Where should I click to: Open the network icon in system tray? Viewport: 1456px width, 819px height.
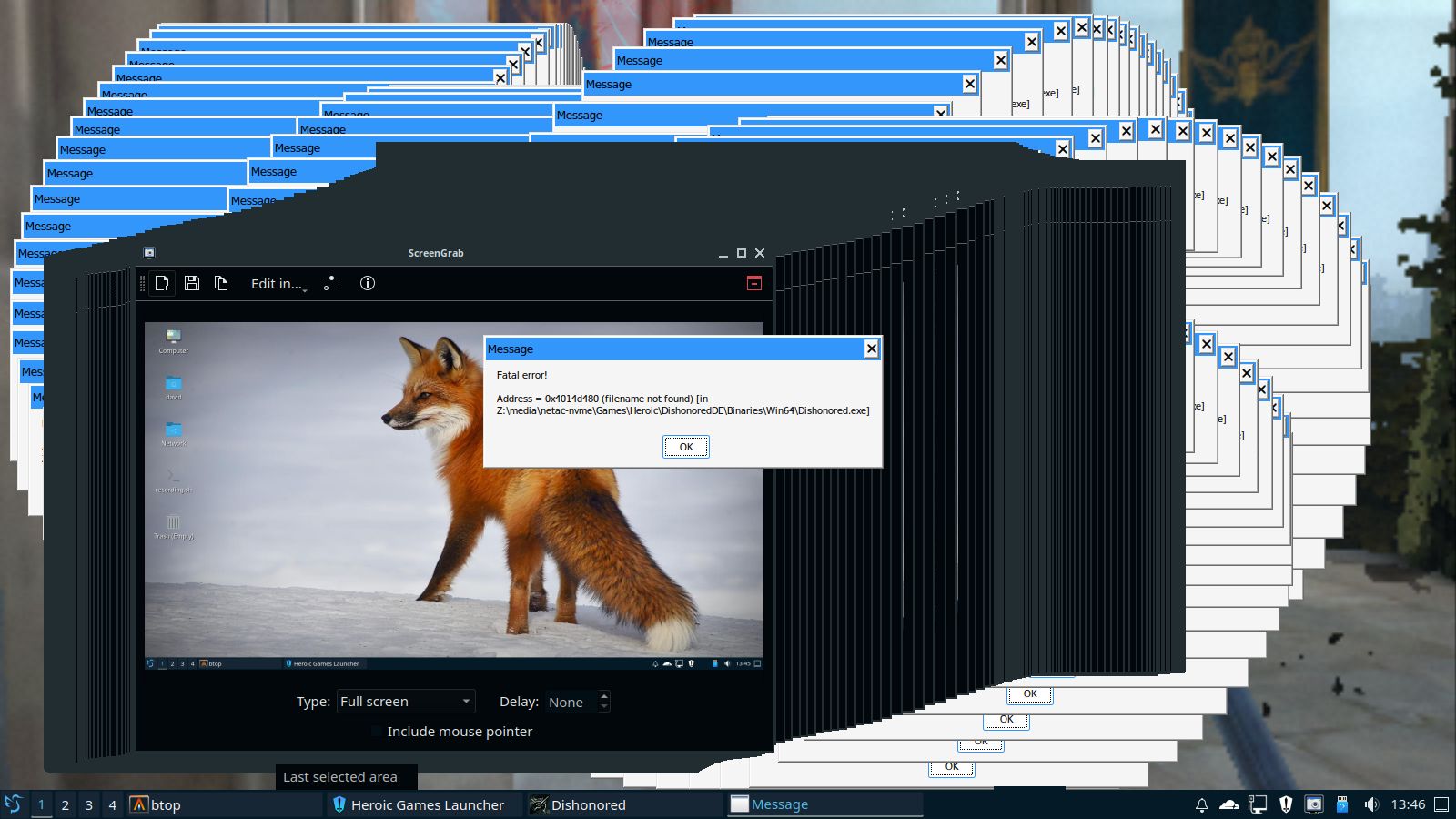click(x=1258, y=804)
